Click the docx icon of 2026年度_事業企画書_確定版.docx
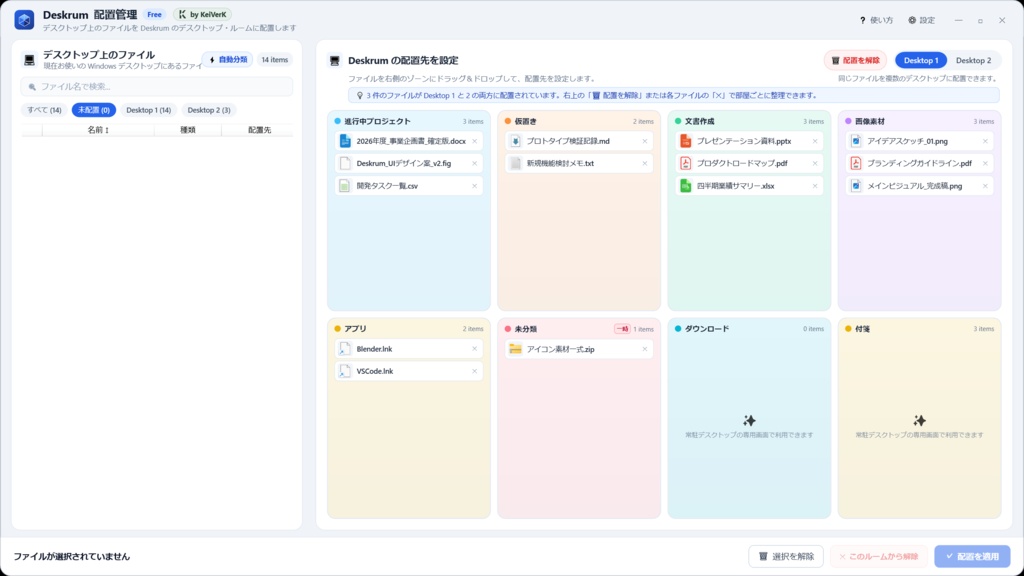This screenshot has width=1024, height=576. tap(345, 141)
